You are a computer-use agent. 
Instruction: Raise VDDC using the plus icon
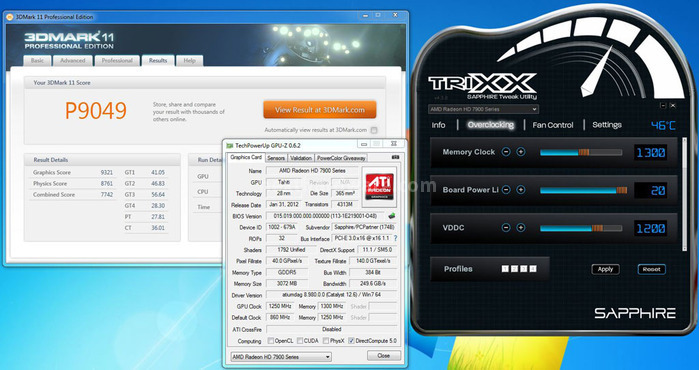(x=521, y=228)
